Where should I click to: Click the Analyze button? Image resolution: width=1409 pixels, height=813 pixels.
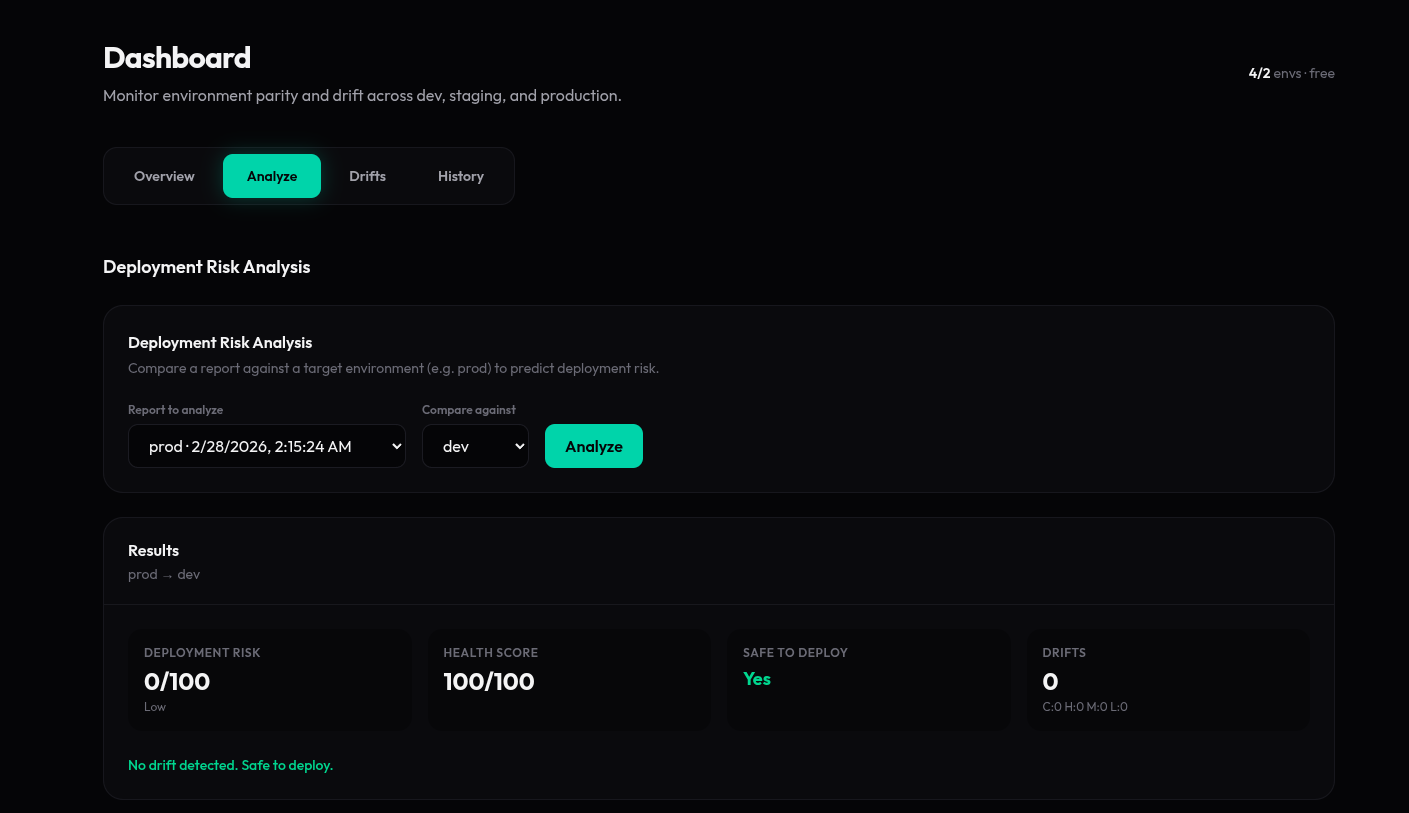[x=593, y=446]
